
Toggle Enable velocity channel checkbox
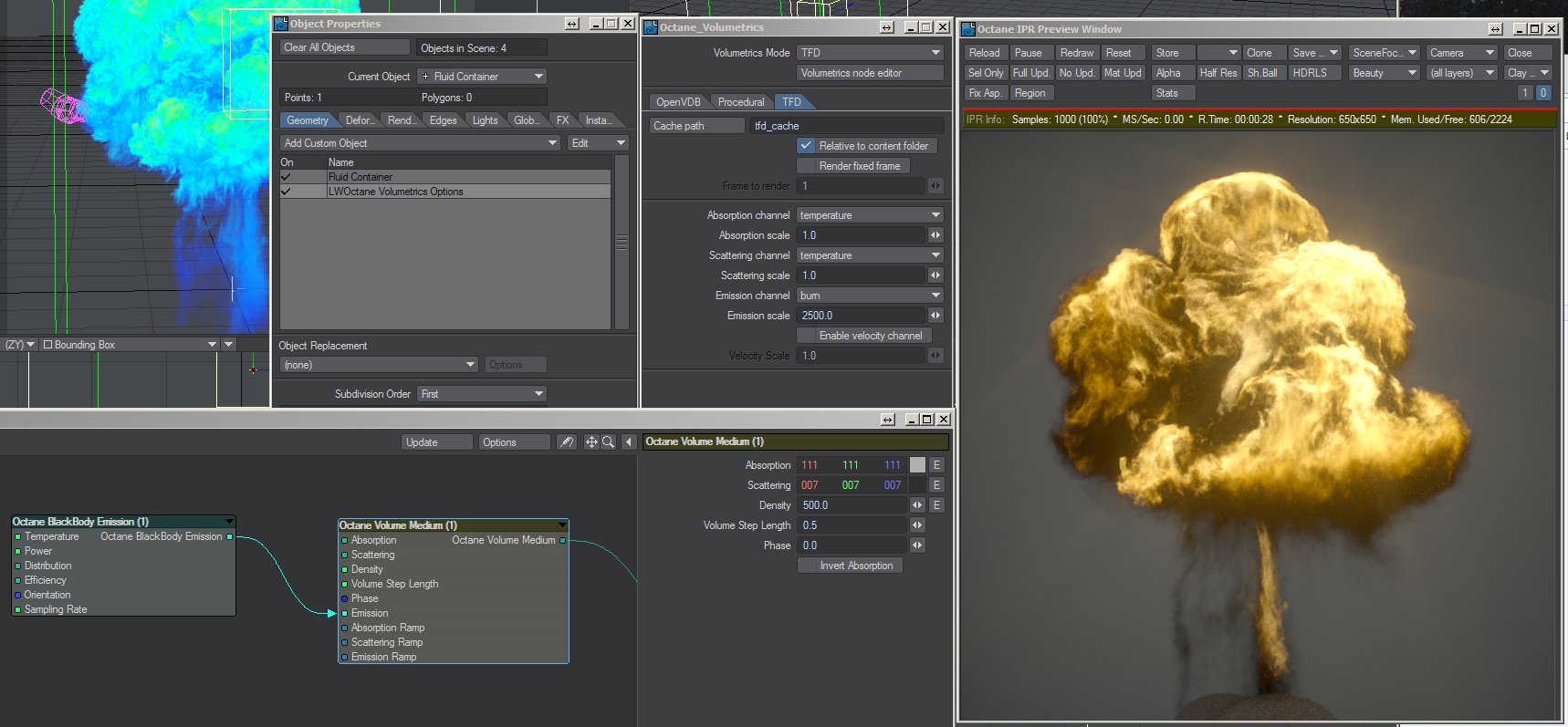pos(806,336)
